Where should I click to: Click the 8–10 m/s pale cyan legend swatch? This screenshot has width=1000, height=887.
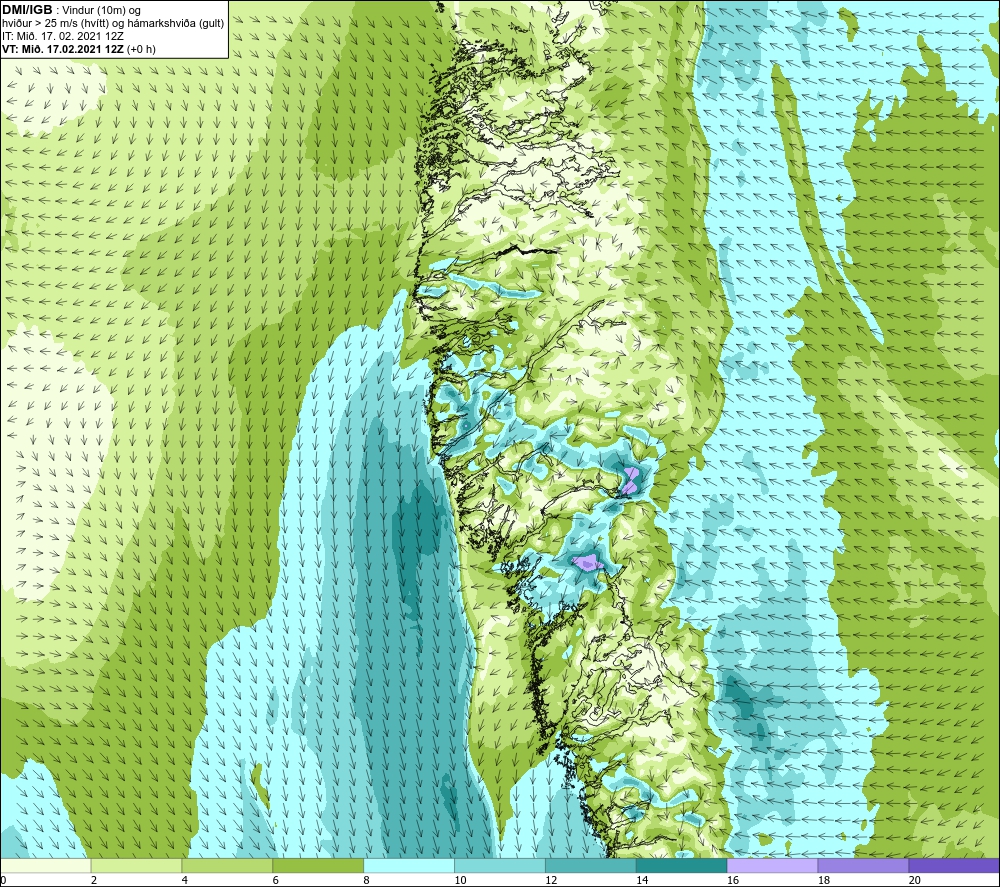(409, 865)
